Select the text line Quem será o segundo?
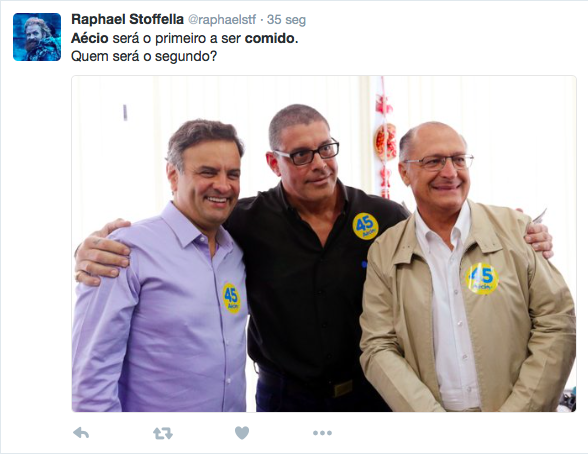This screenshot has height=454, width=588. (144, 57)
